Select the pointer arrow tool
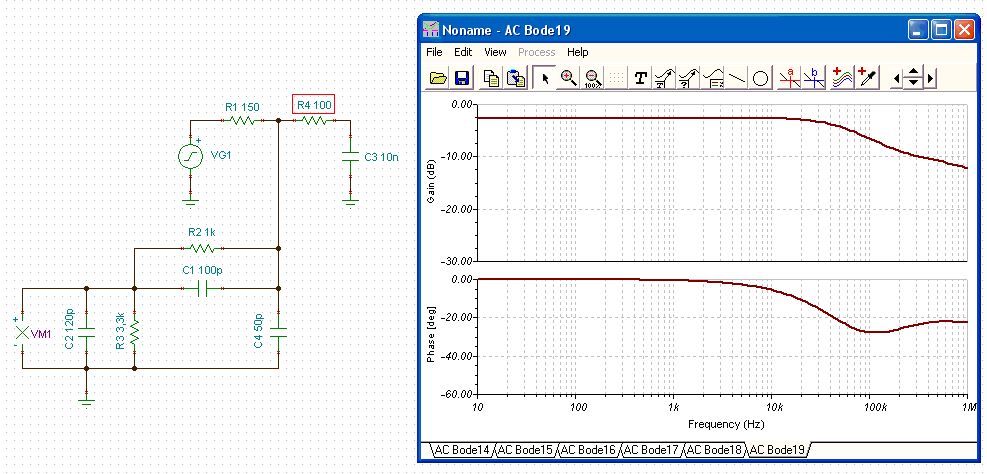The width and height of the screenshot is (987, 474). click(x=545, y=78)
